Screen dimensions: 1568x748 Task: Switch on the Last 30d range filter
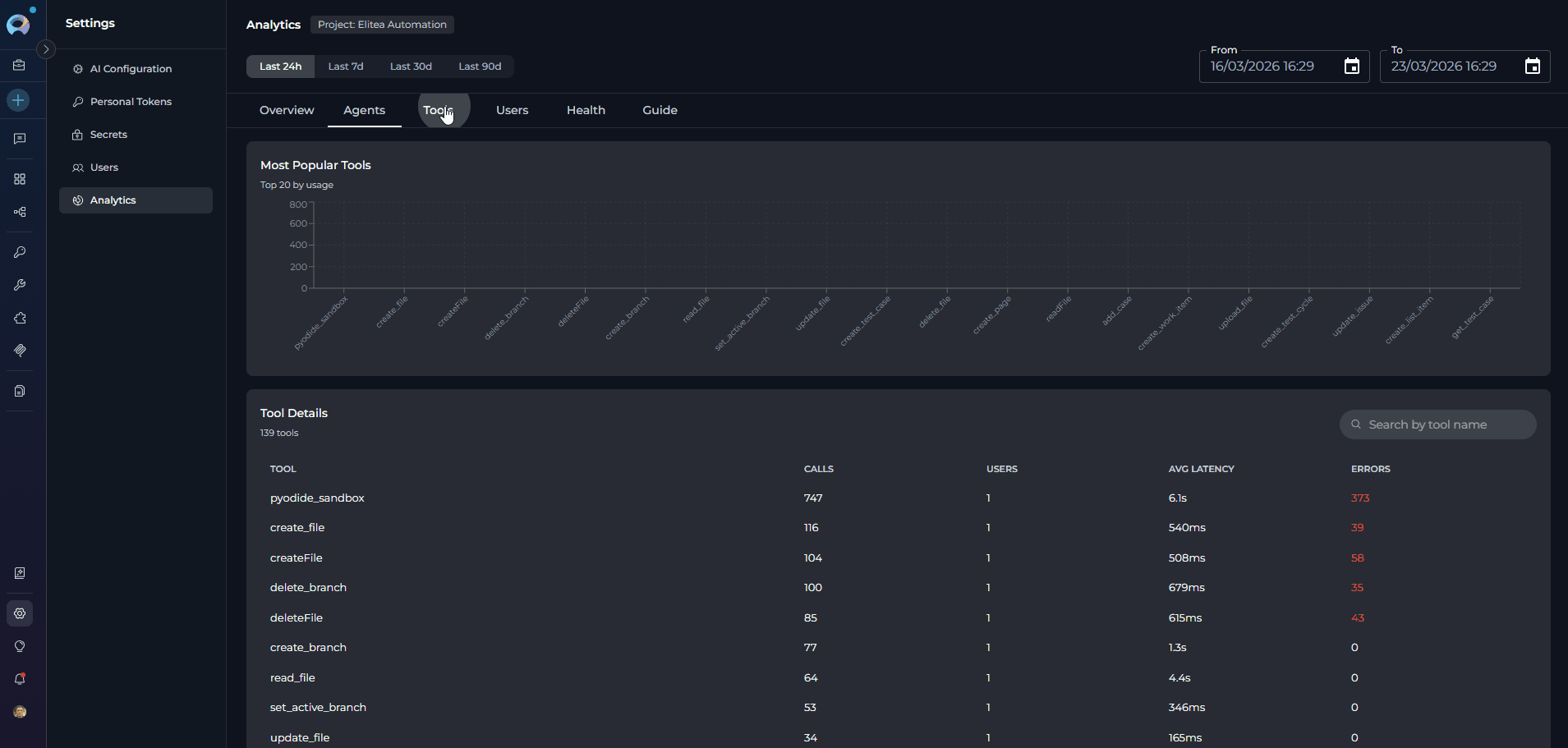pyautogui.click(x=411, y=66)
